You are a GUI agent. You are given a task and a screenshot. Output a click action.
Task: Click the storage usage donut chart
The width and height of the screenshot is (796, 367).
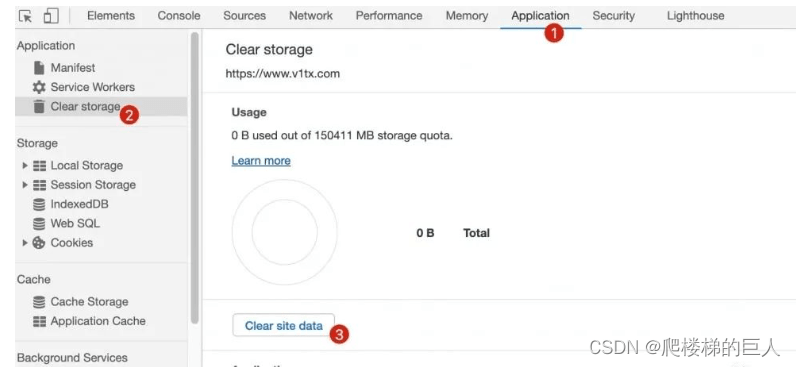tap(285, 232)
